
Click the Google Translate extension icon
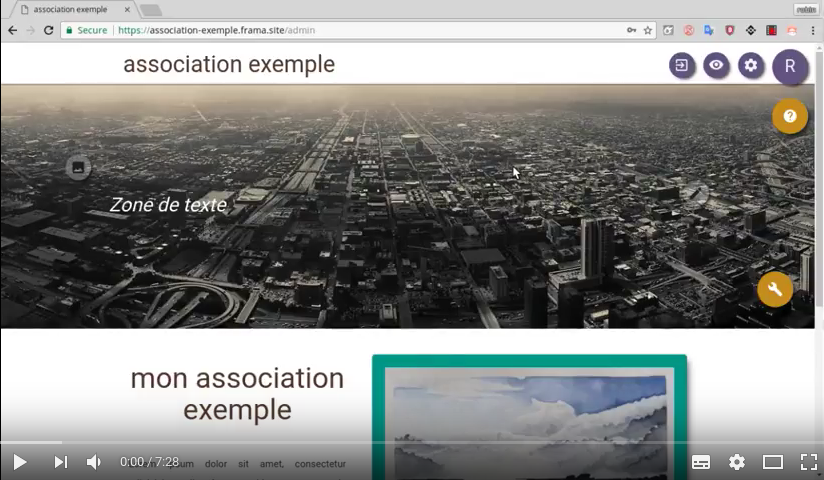709,30
